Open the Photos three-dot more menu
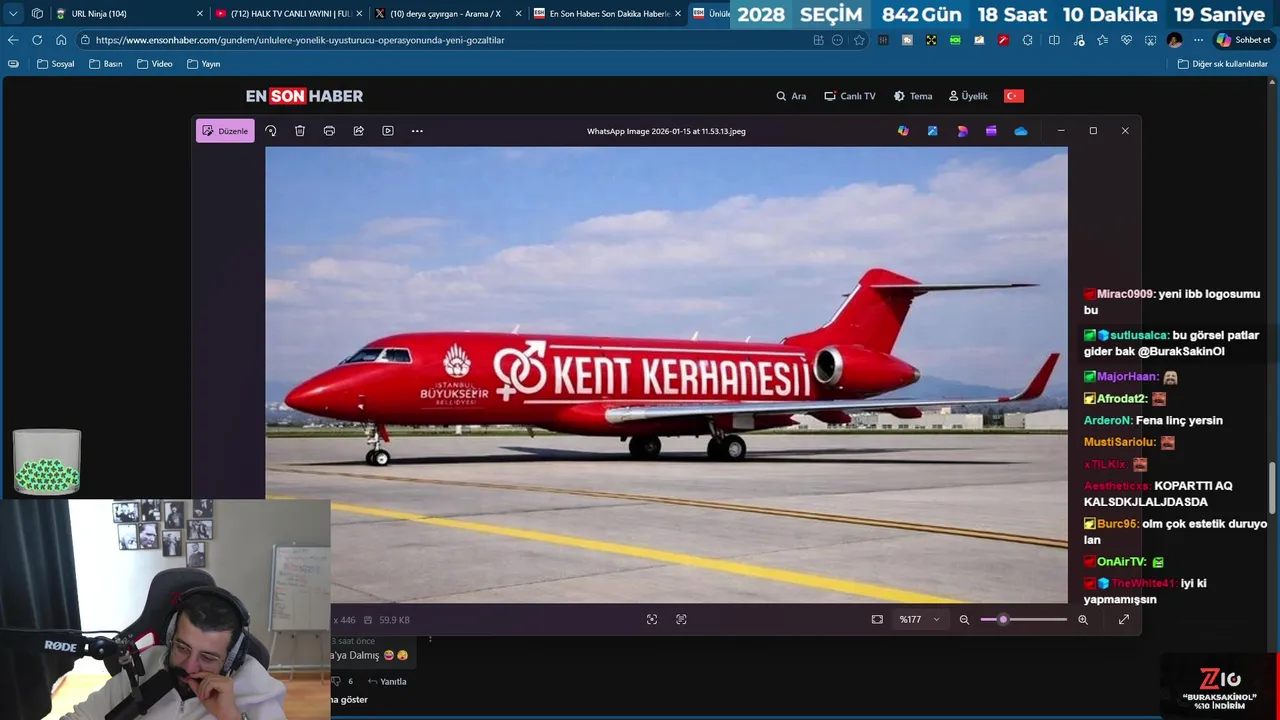This screenshot has width=1280, height=720. (417, 131)
